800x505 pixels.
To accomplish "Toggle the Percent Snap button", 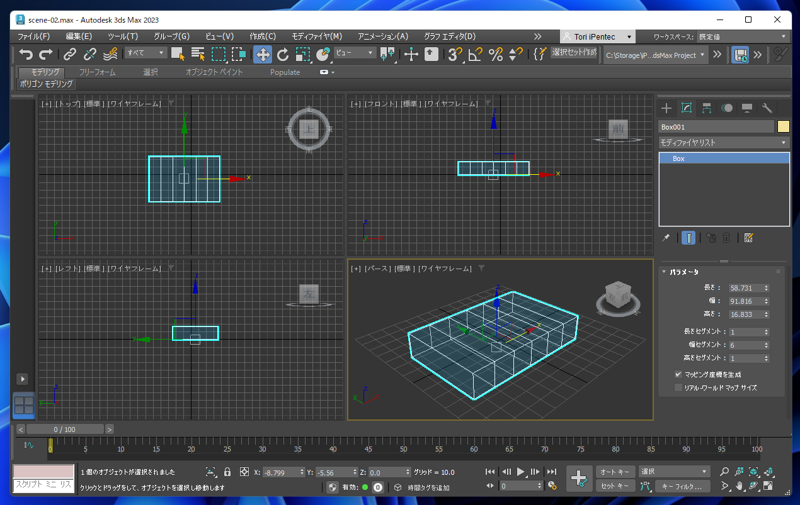I will tap(495, 54).
